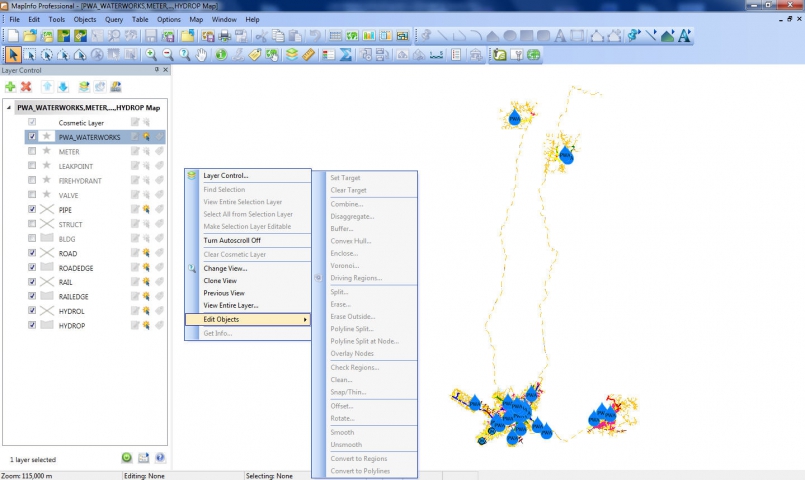This screenshot has height=480, width=805.
Task: Select the Marquee Select tool
Action: 30,54
